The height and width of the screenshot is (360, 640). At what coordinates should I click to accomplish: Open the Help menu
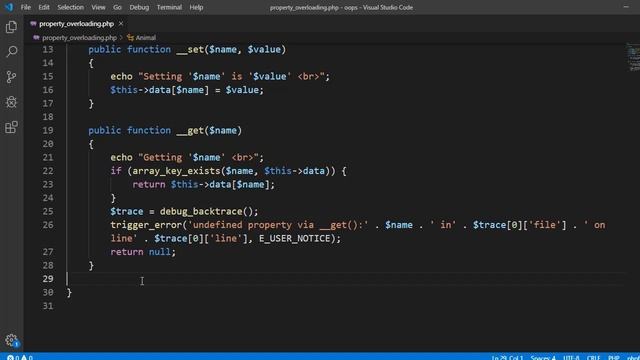(x=196, y=7)
